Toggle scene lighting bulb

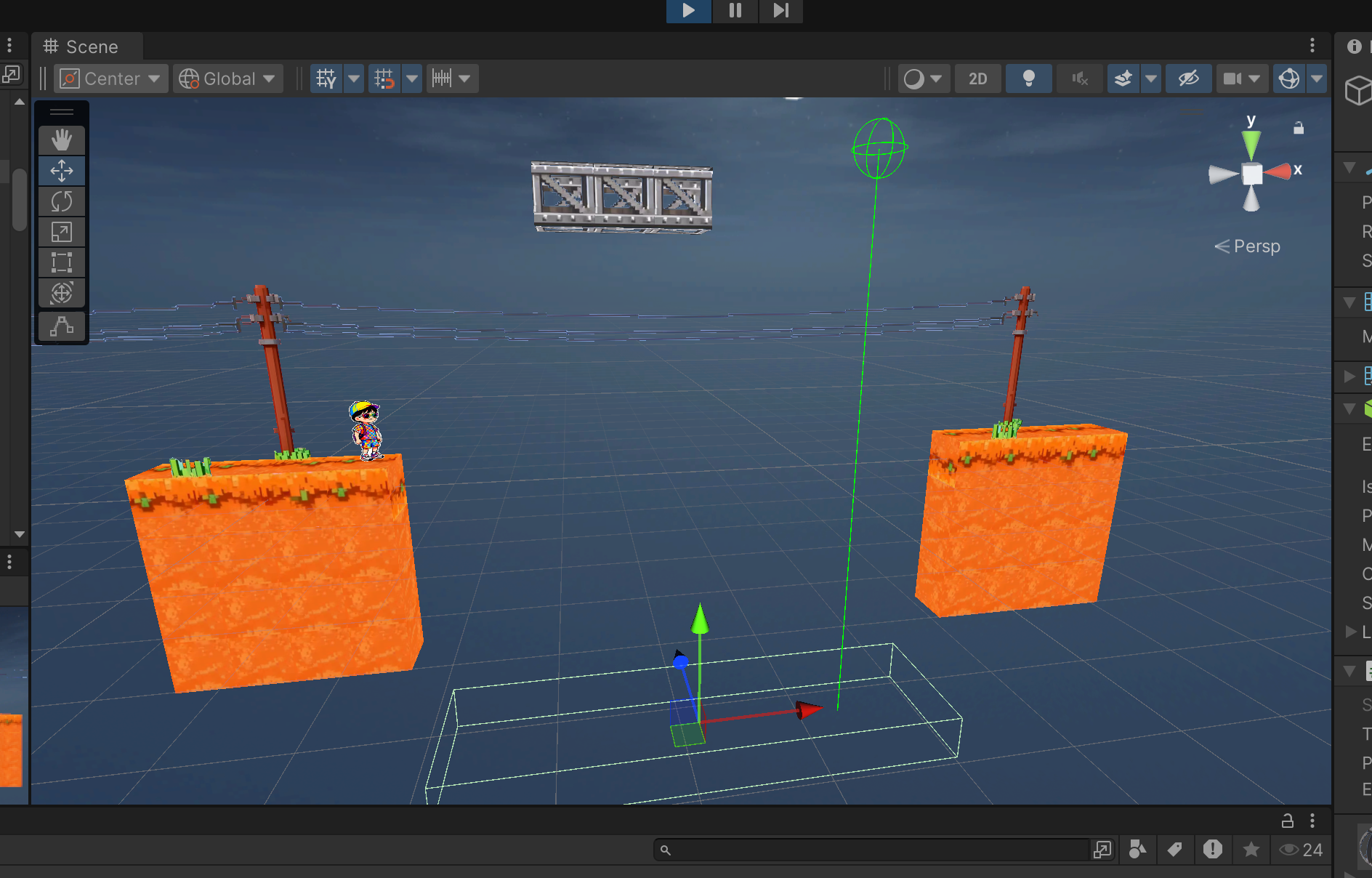pos(1028,78)
